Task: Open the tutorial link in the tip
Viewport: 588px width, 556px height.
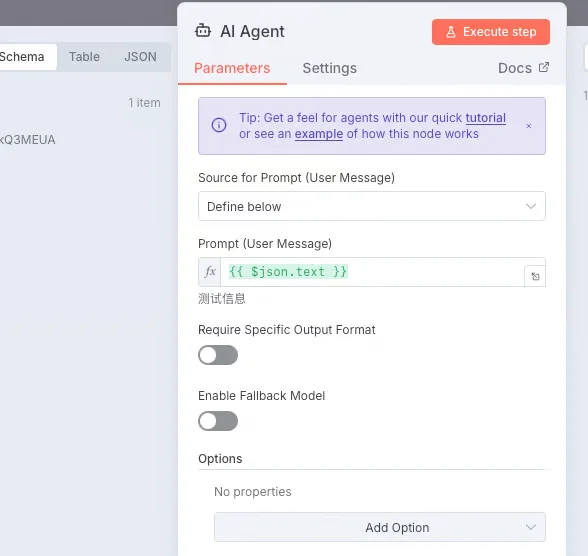Action: click(486, 118)
